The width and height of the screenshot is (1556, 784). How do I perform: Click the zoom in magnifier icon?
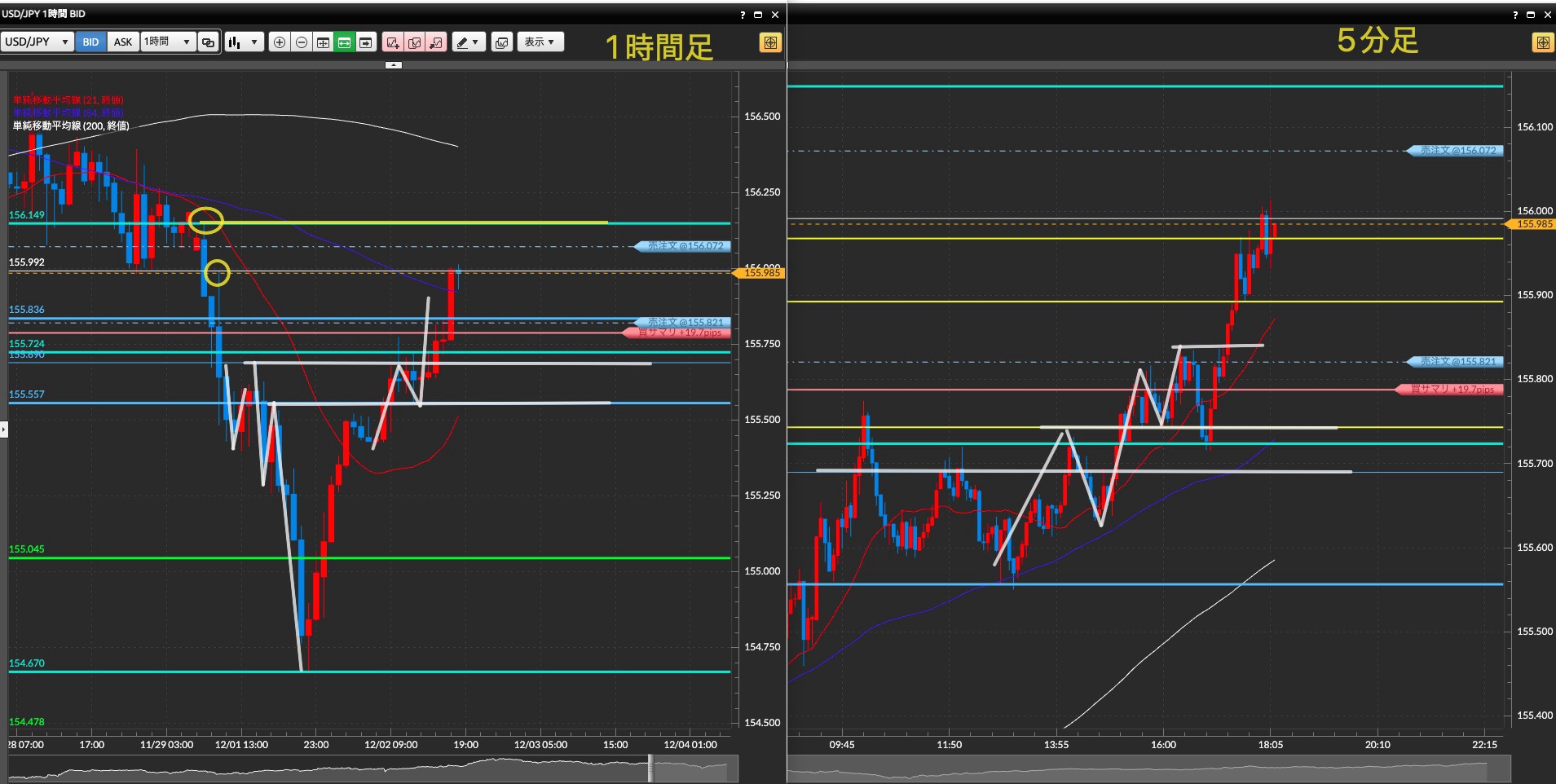coord(280,42)
